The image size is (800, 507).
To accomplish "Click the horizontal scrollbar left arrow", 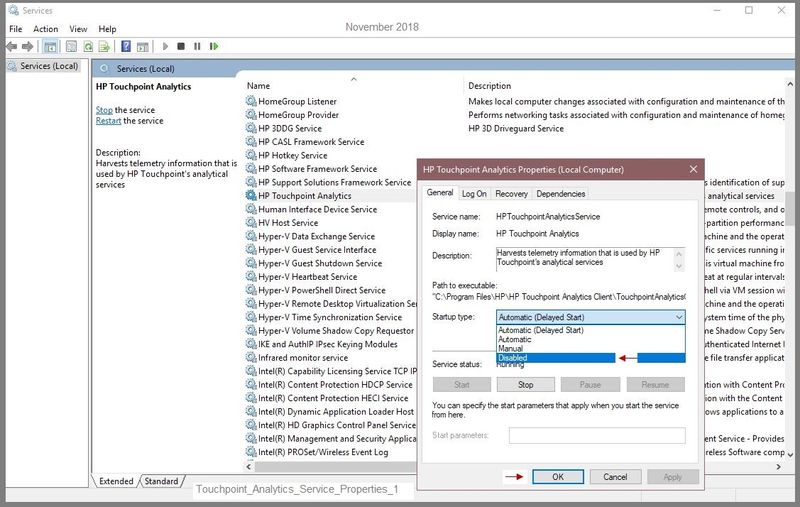I will click(x=249, y=467).
